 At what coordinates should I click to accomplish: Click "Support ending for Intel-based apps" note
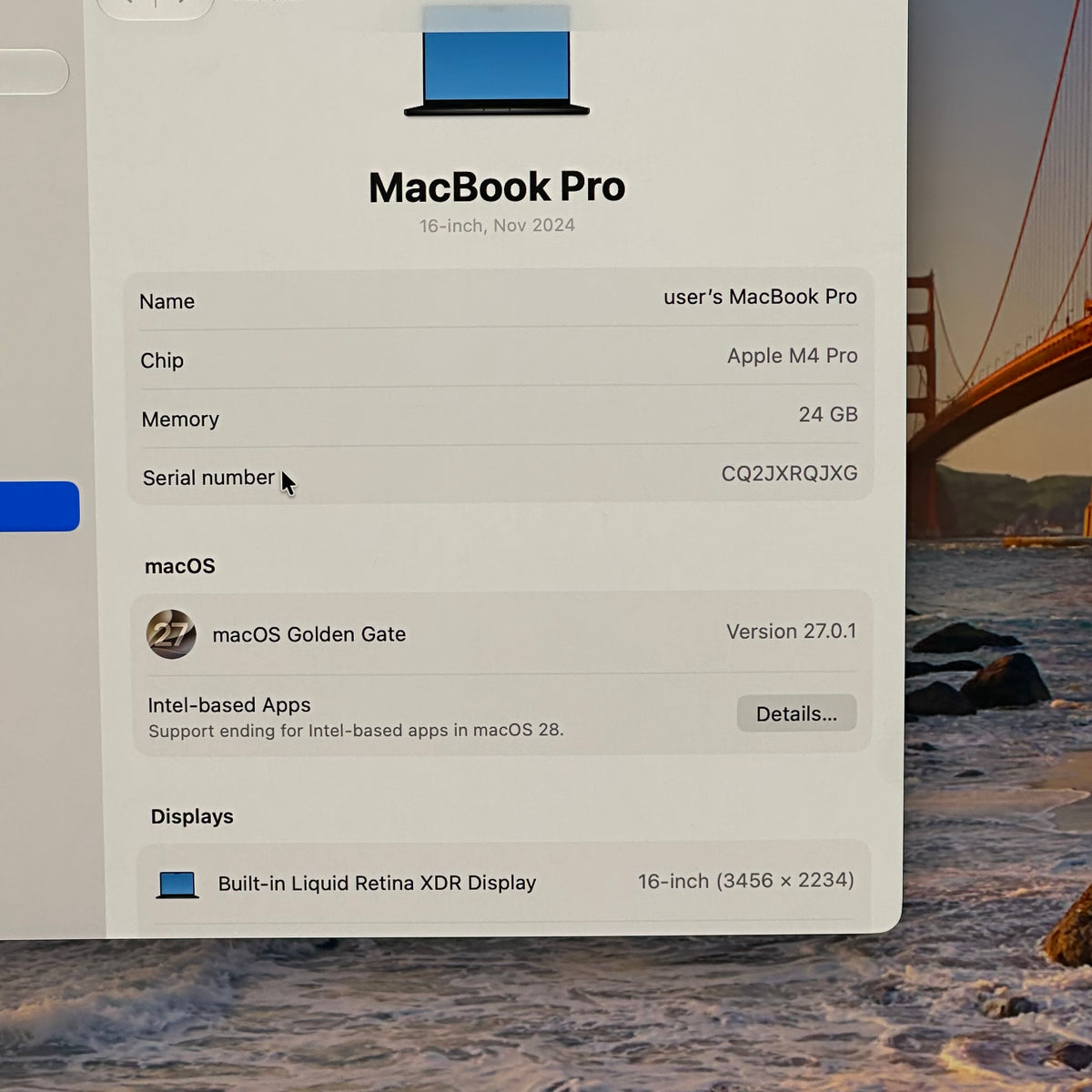coord(356,730)
